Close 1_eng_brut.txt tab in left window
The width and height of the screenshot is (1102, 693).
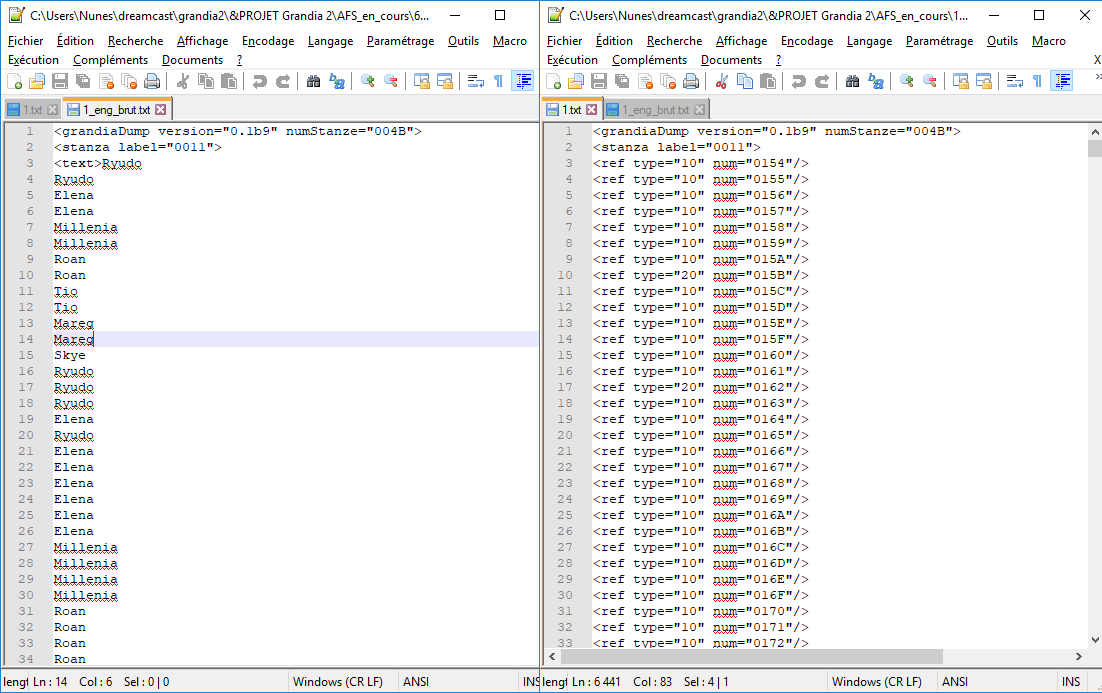(x=161, y=110)
